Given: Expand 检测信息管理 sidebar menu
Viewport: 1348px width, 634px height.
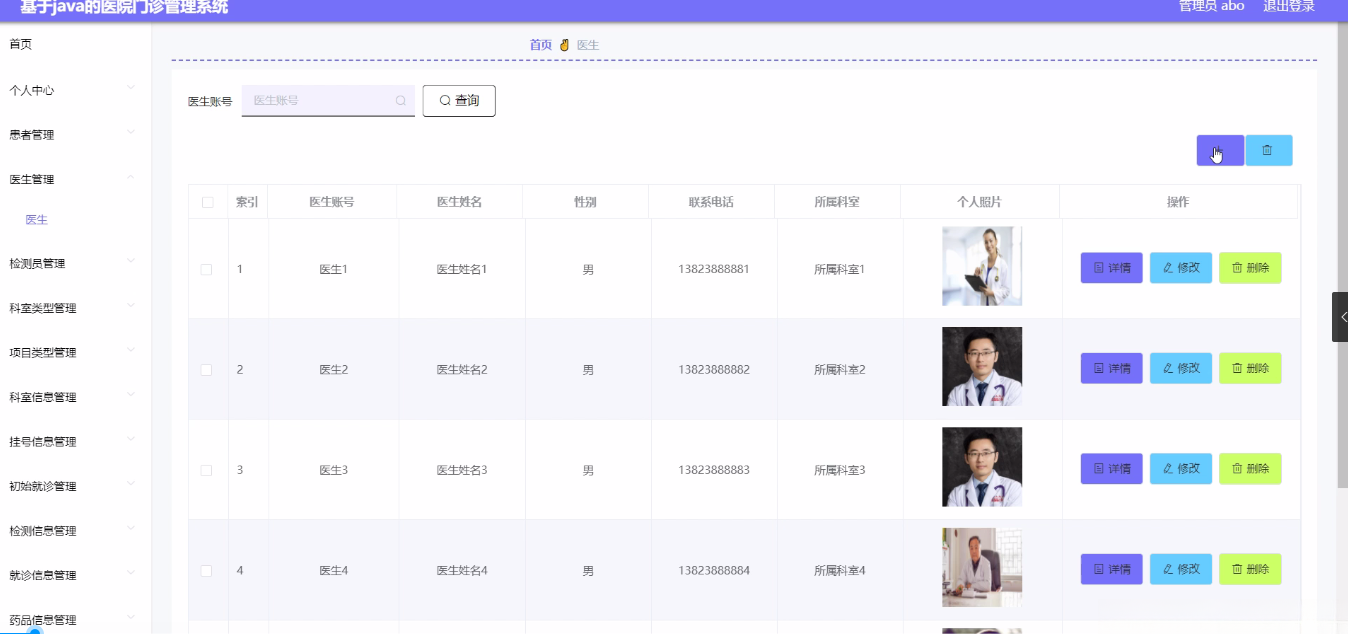Looking at the screenshot, I should click(x=75, y=531).
